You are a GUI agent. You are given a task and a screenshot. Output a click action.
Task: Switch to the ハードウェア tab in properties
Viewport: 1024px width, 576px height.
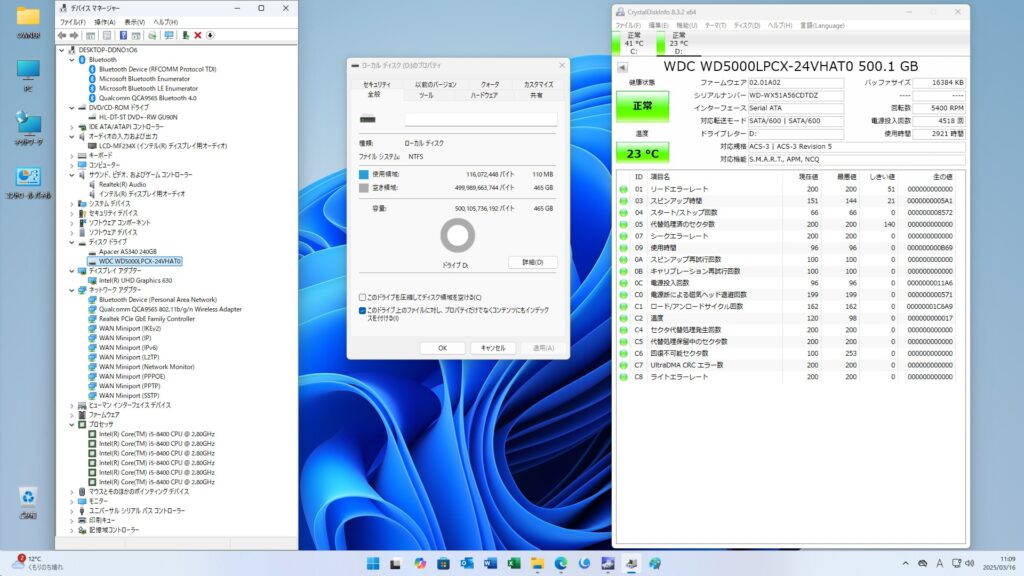coord(484,95)
